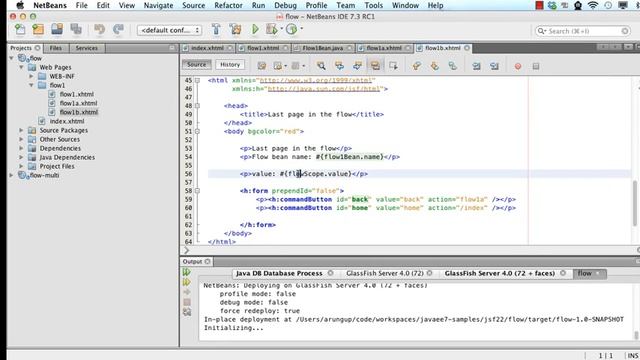Click Find Selection magnifier icon in editor
The width and height of the screenshot is (640, 360).
pyautogui.click(x=321, y=66)
